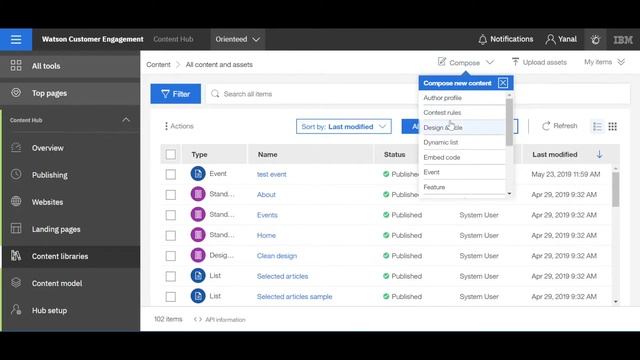This screenshot has width=640, height=360.
Task: Check the Events row checkbox
Action: point(171,215)
